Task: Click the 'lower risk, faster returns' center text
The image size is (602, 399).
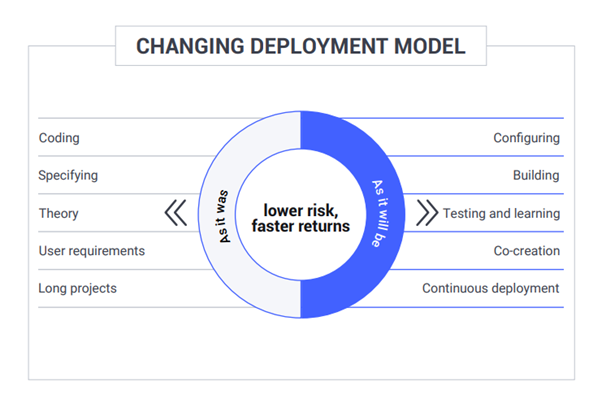Action: [x=301, y=218]
